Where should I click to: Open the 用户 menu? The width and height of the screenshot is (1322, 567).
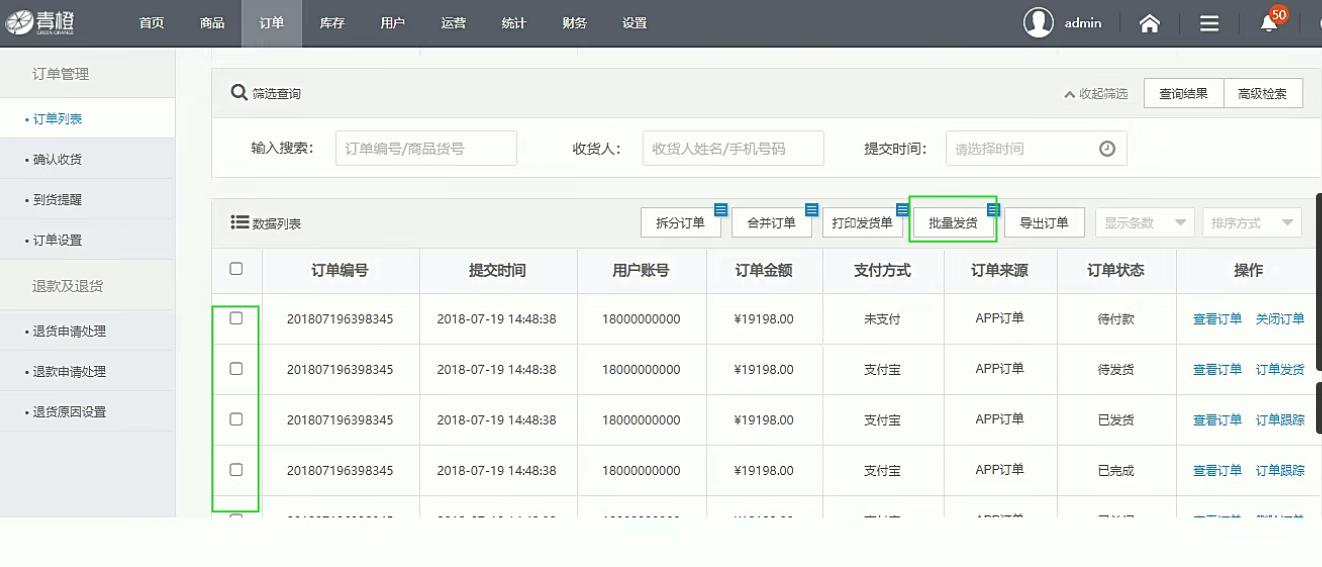point(393,23)
